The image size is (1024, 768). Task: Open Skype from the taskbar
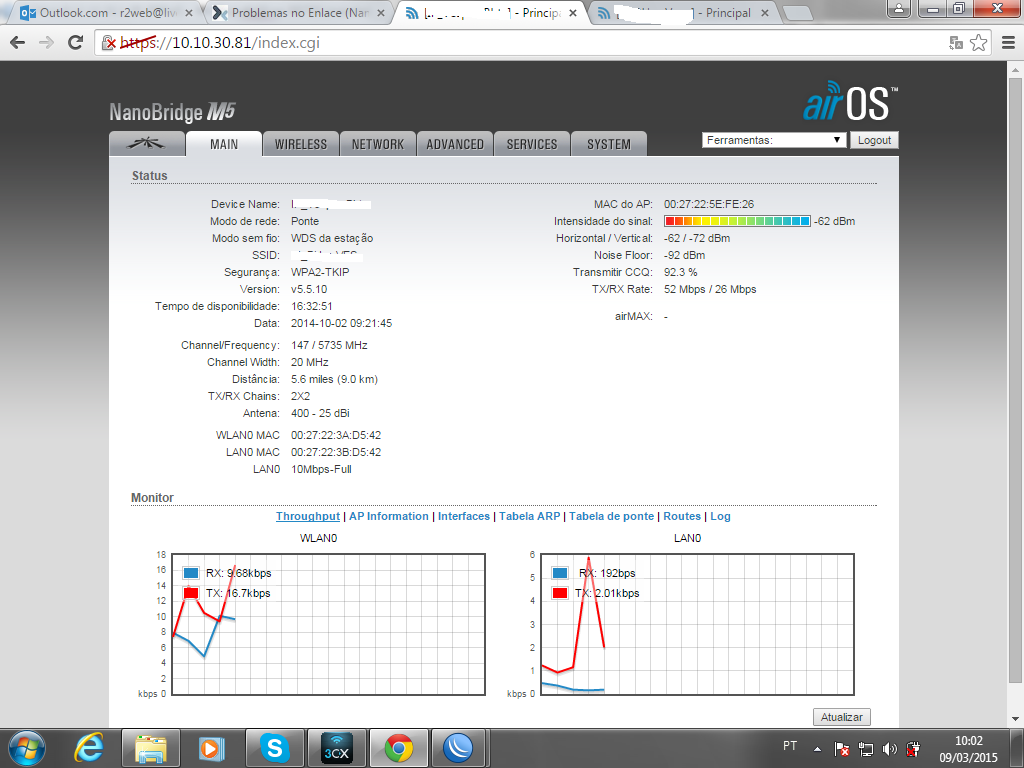click(274, 748)
